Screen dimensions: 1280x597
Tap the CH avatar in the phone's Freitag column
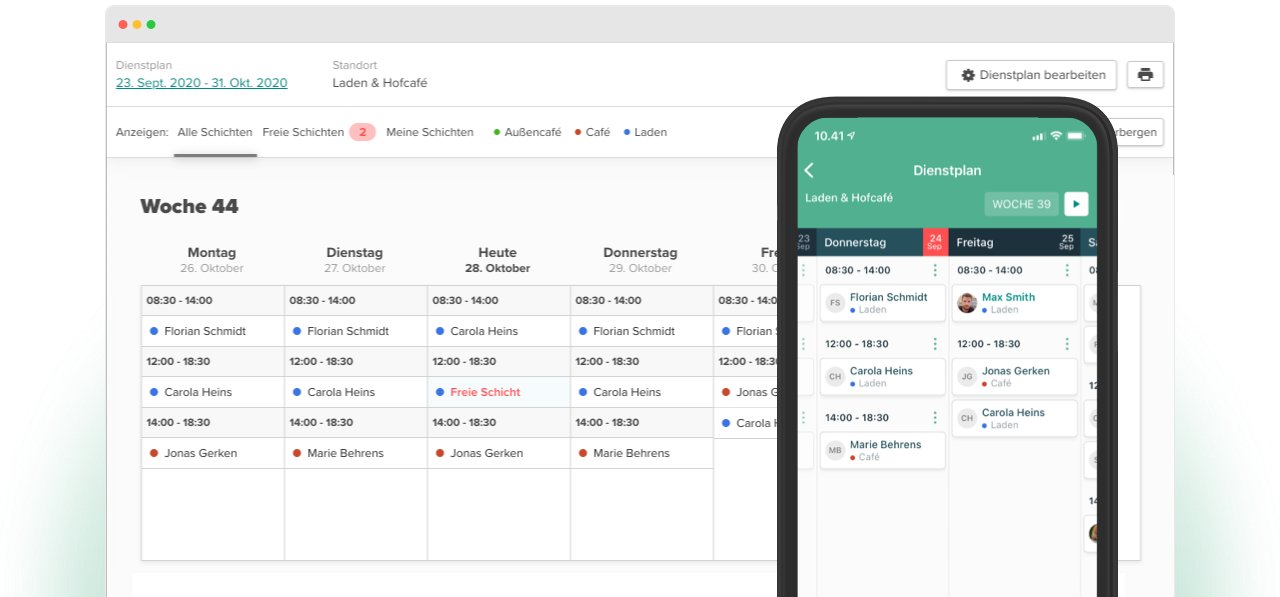click(967, 418)
